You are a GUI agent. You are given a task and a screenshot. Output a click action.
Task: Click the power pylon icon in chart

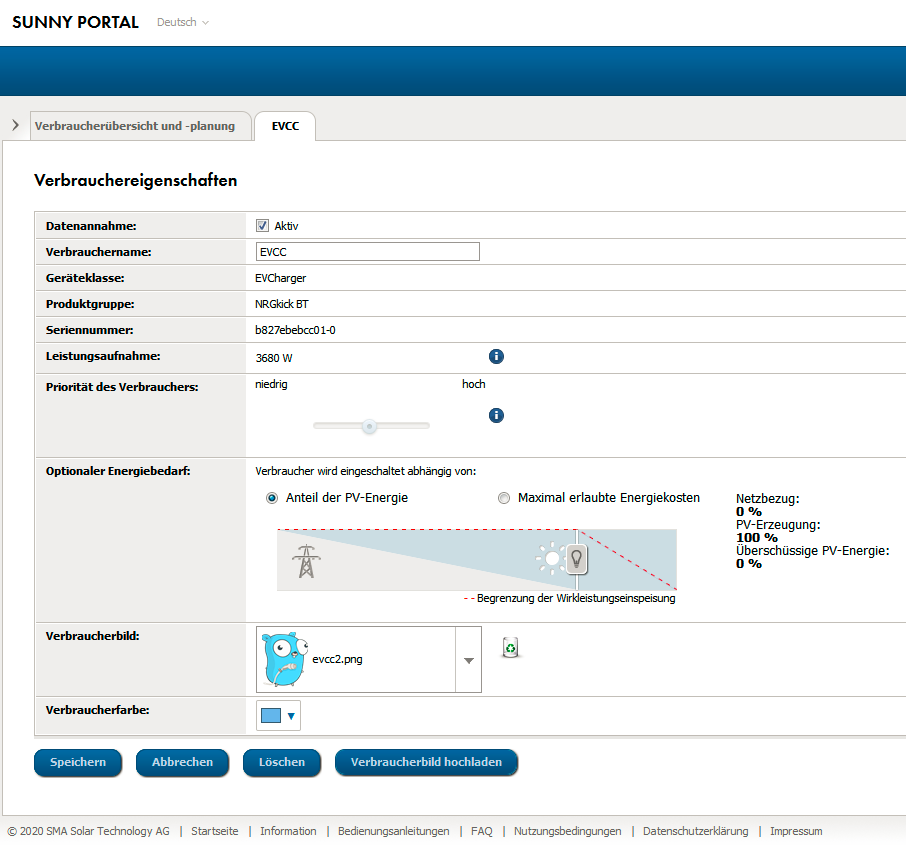(306, 561)
